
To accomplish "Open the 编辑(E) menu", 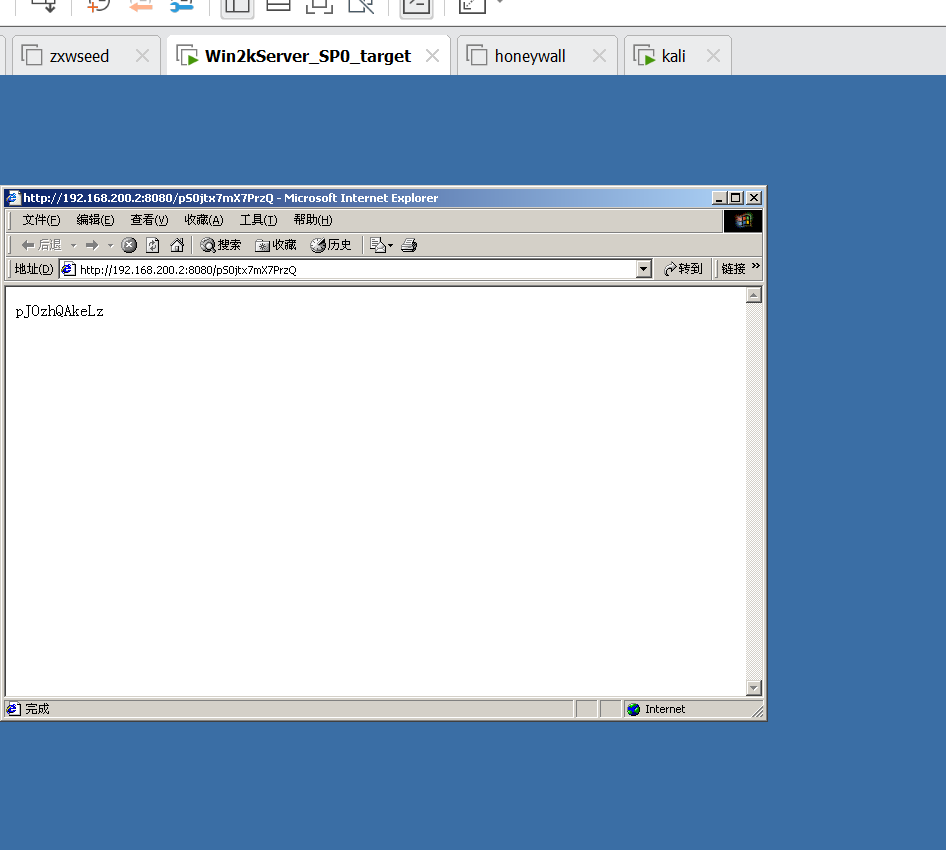I will 95,220.
